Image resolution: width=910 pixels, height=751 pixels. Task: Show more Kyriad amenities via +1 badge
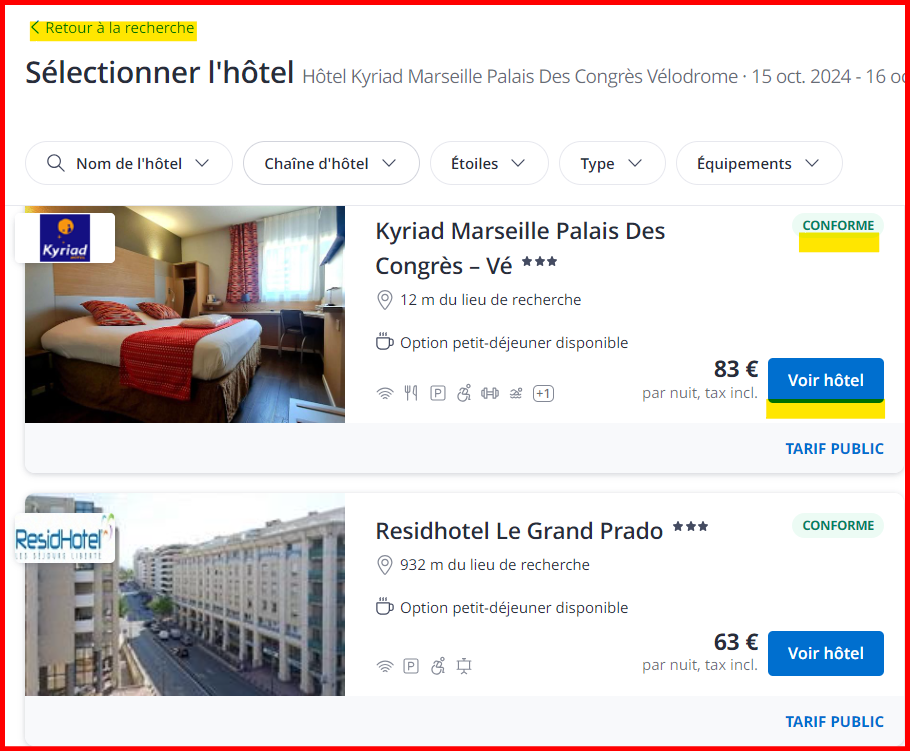543,393
